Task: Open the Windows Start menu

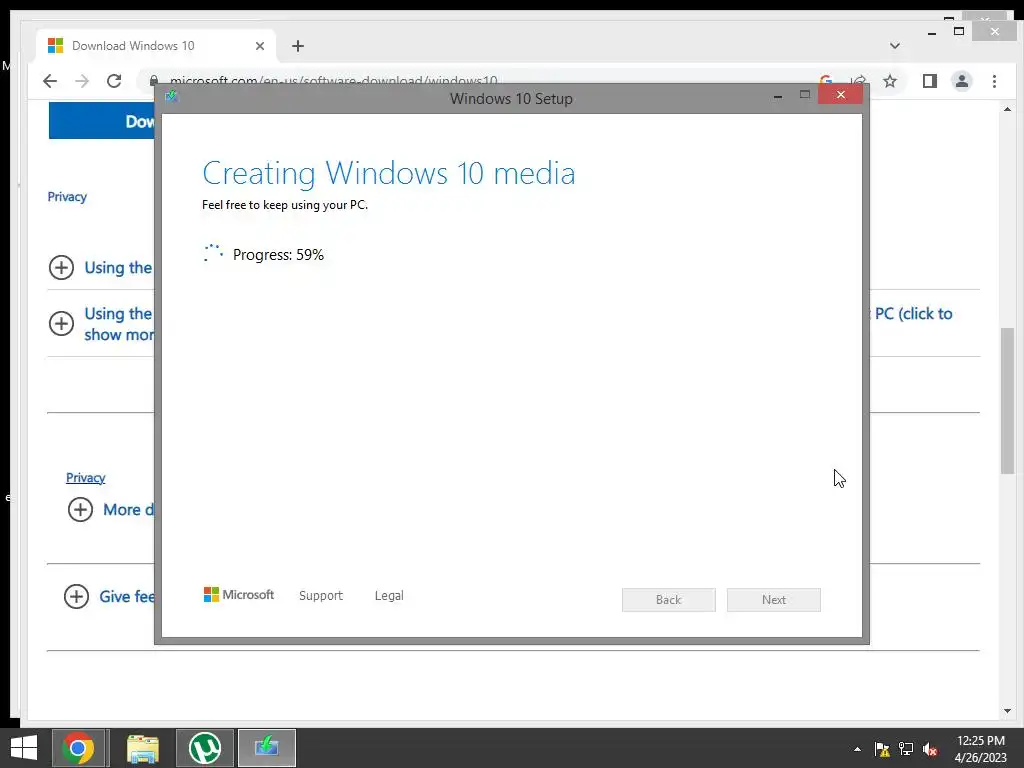Action: point(24,748)
